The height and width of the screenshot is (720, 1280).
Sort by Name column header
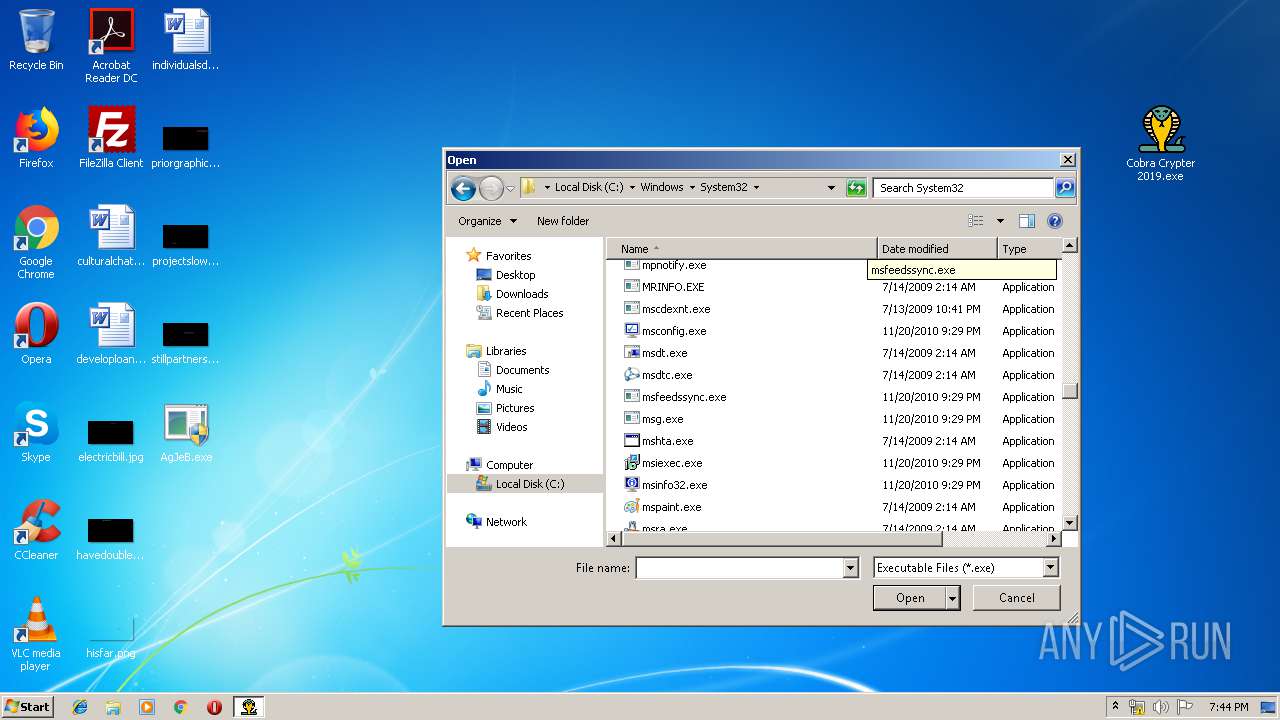(x=741, y=249)
